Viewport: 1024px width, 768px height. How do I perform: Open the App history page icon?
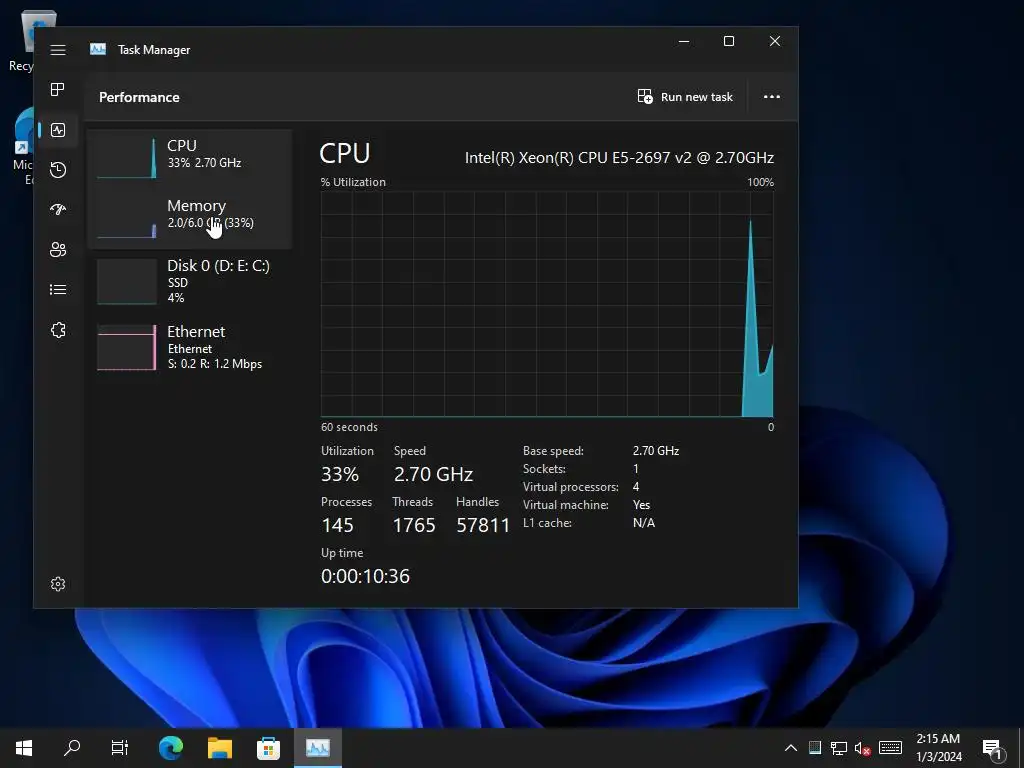point(58,170)
